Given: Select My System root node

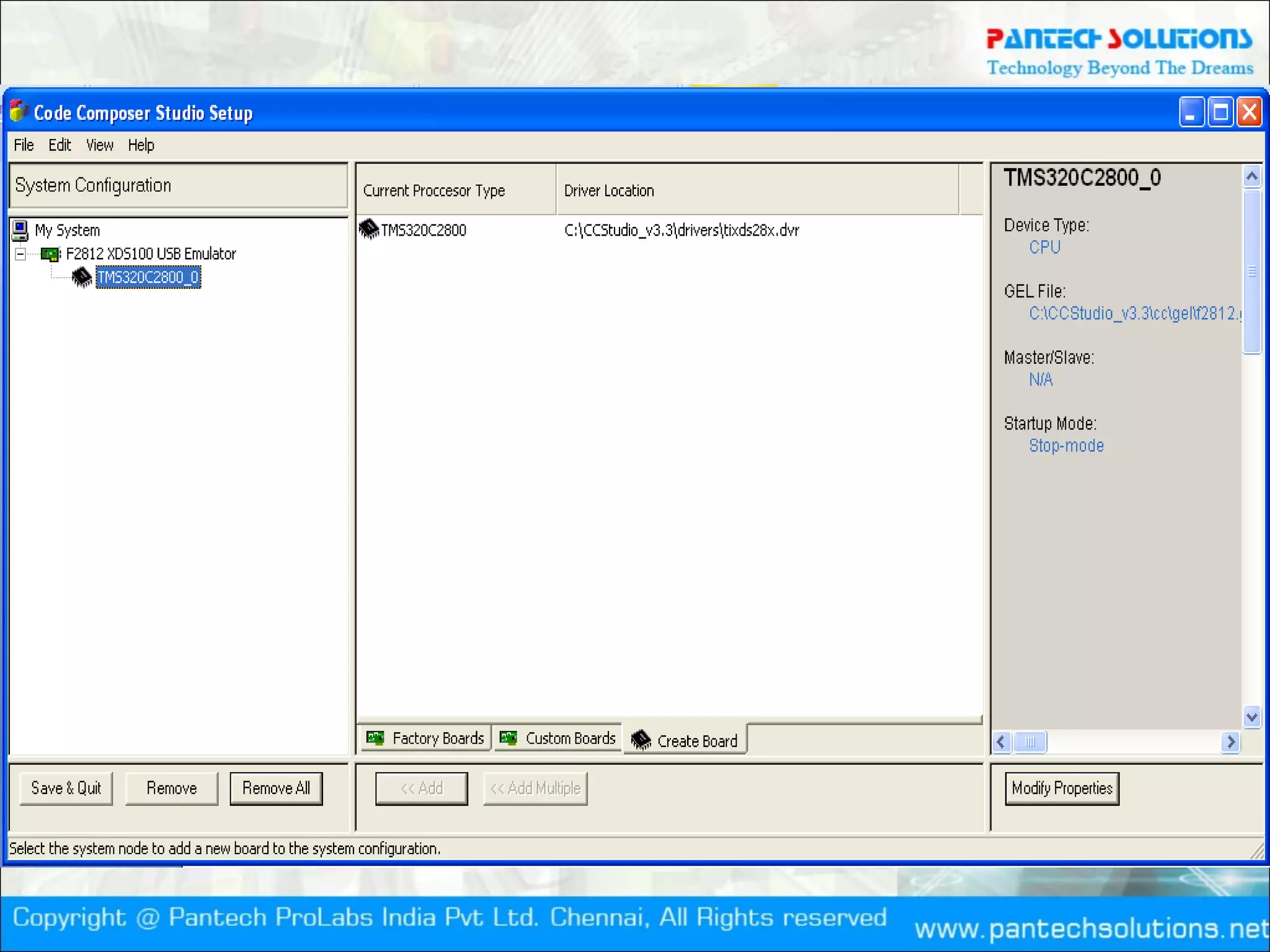Looking at the screenshot, I should [x=67, y=231].
